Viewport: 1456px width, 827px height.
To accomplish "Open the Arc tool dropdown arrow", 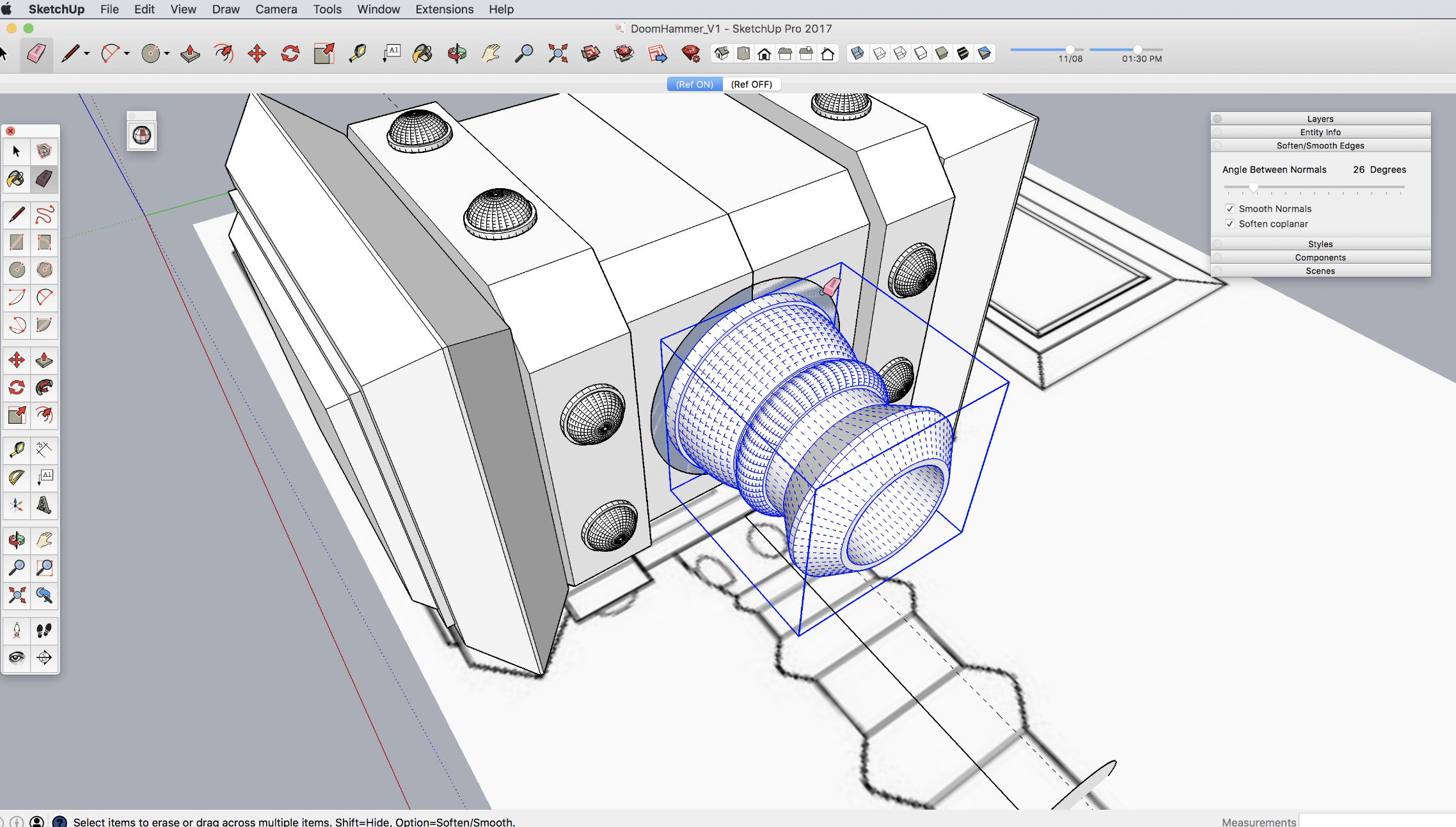I will pyautogui.click(x=127, y=54).
